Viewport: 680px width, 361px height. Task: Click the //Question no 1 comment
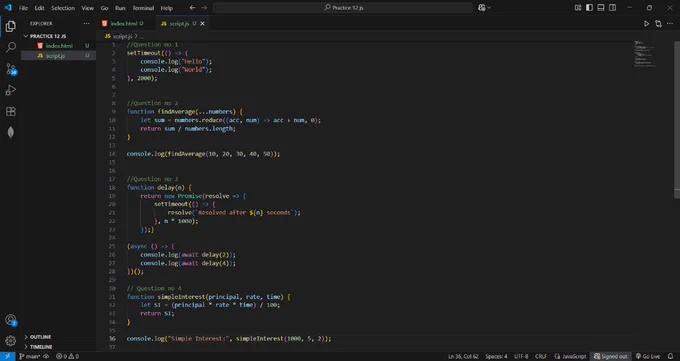[x=152, y=45]
